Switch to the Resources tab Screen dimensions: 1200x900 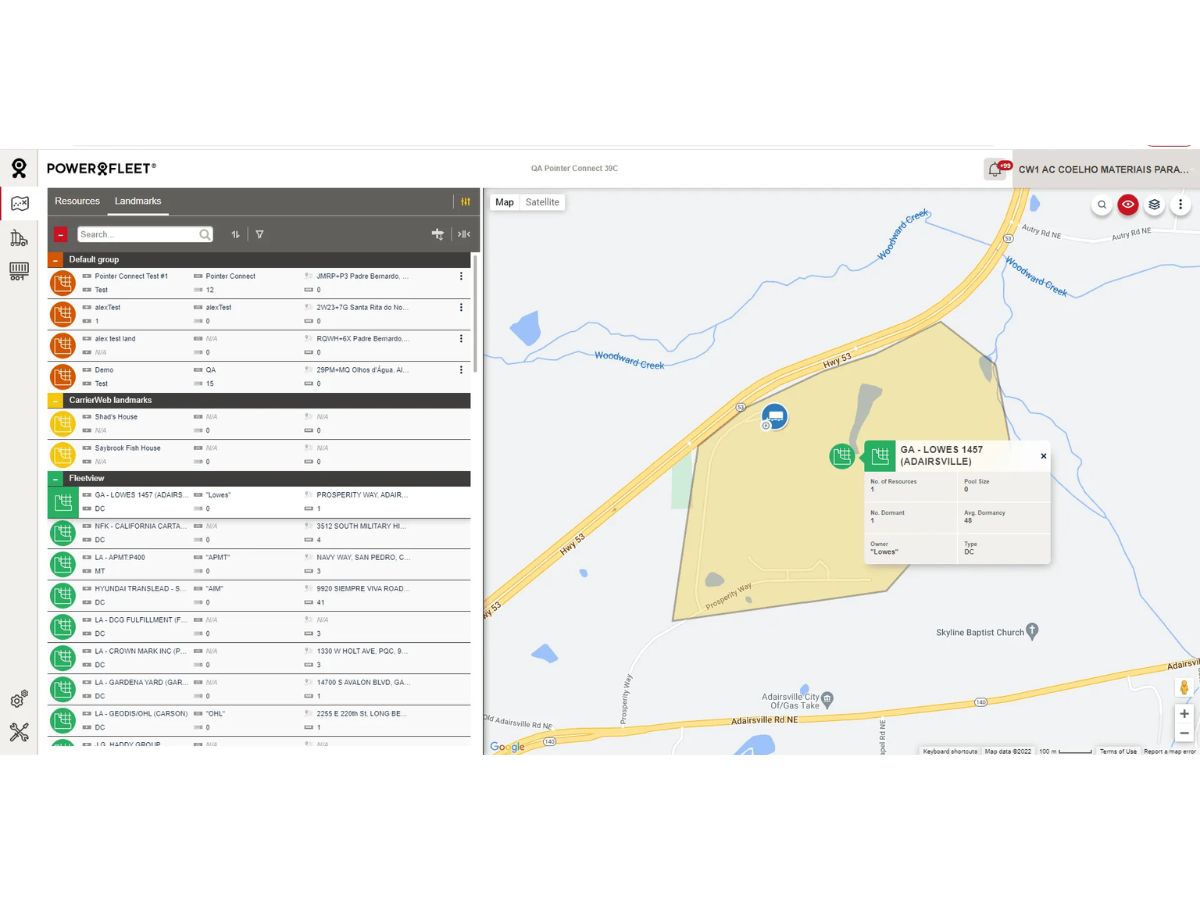click(77, 201)
